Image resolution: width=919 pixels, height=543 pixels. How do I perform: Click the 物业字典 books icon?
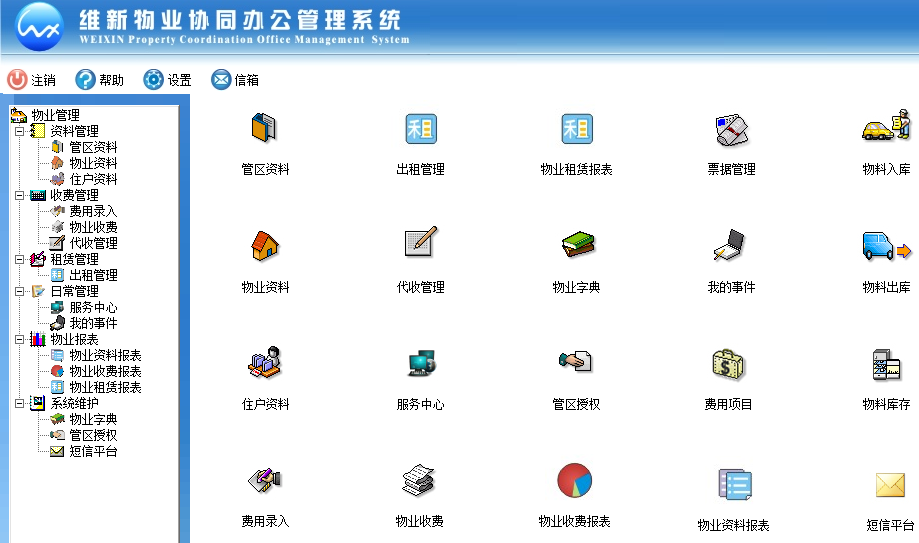[x=576, y=244]
